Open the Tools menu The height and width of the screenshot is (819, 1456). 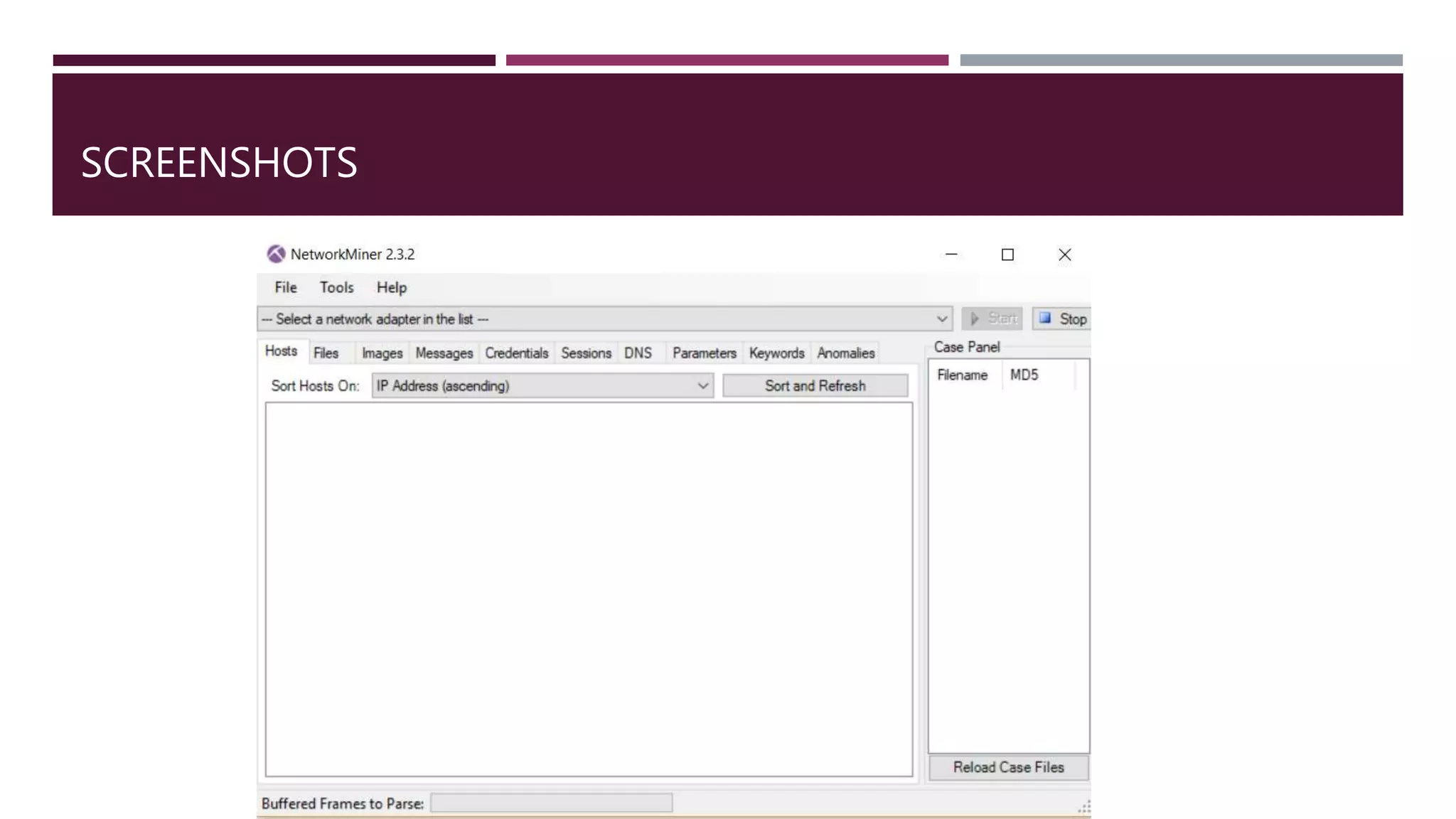click(x=336, y=287)
